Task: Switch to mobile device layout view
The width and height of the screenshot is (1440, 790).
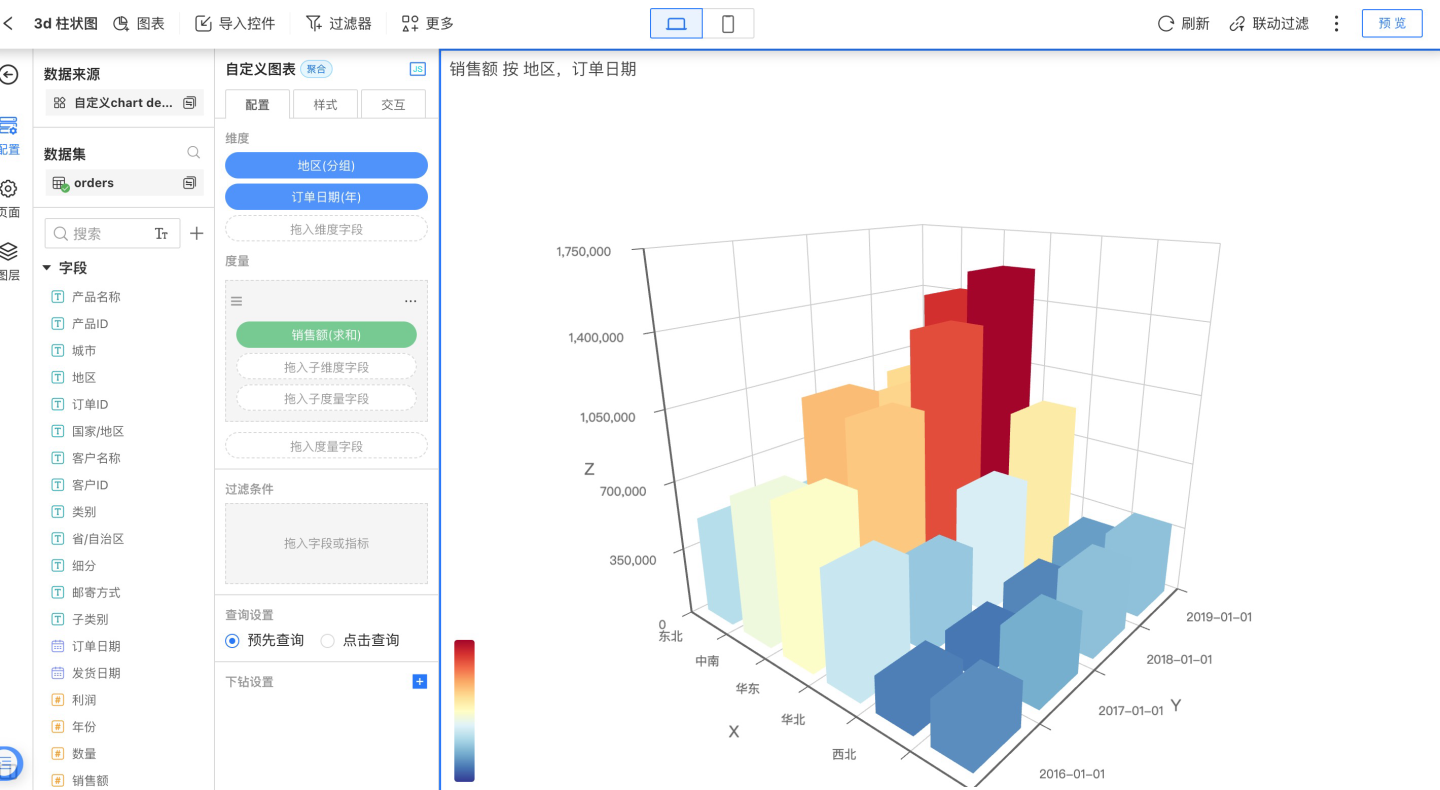Action: point(728,24)
